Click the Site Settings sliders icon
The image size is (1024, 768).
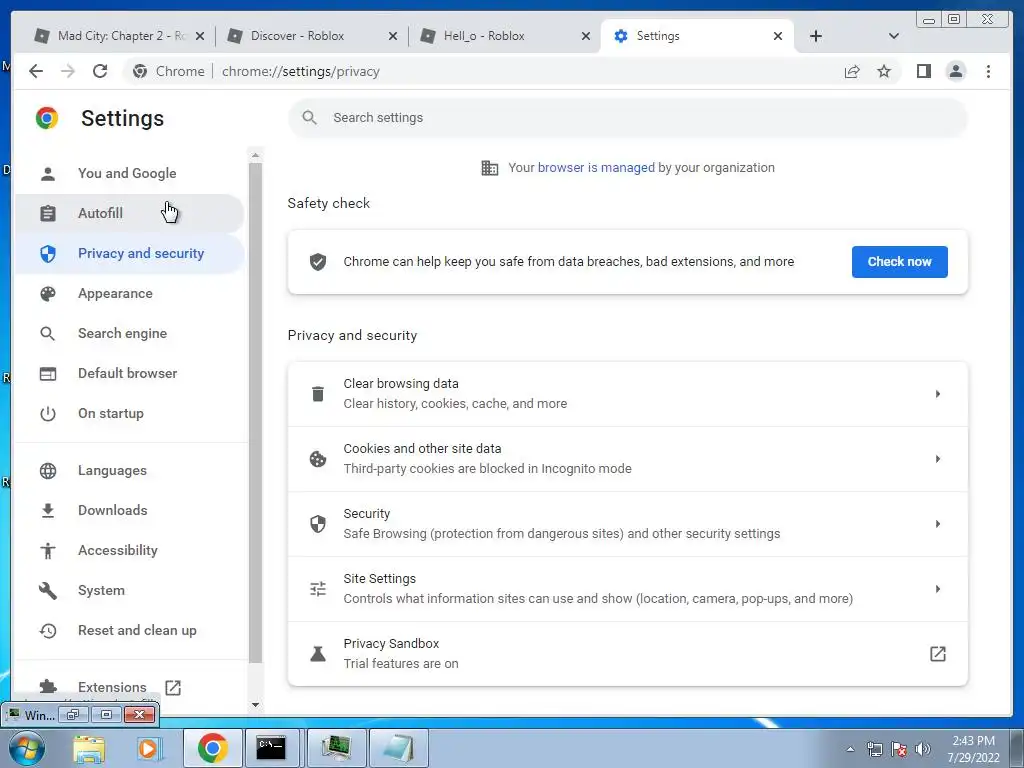(318, 589)
